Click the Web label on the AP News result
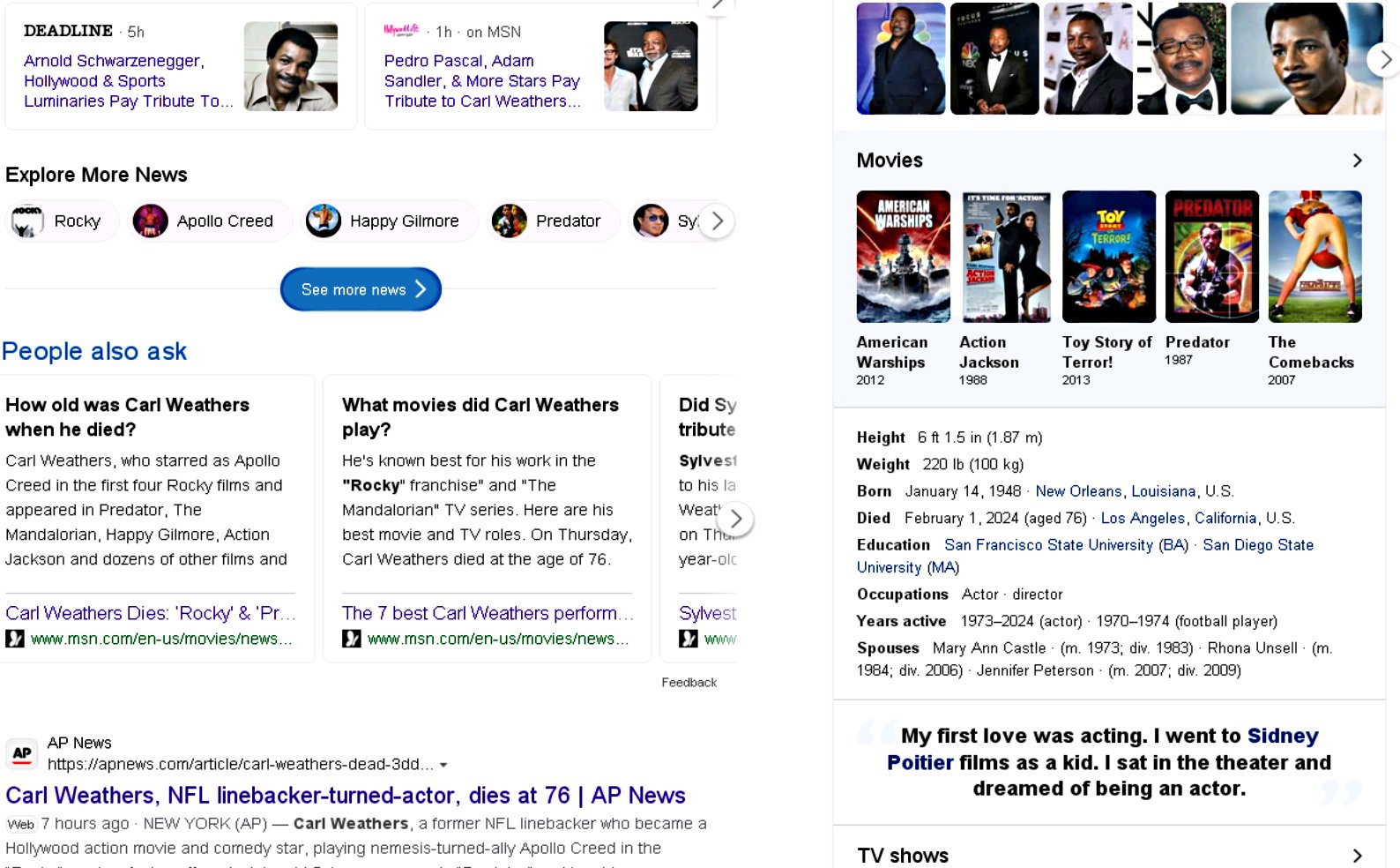 pyautogui.click(x=21, y=825)
